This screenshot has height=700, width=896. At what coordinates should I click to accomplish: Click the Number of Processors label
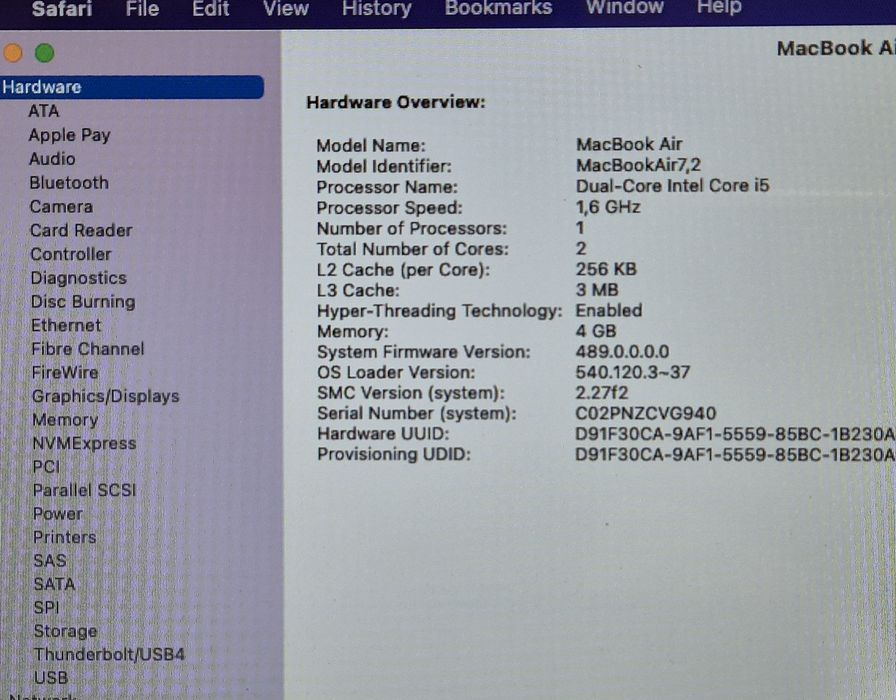pyautogui.click(x=411, y=229)
